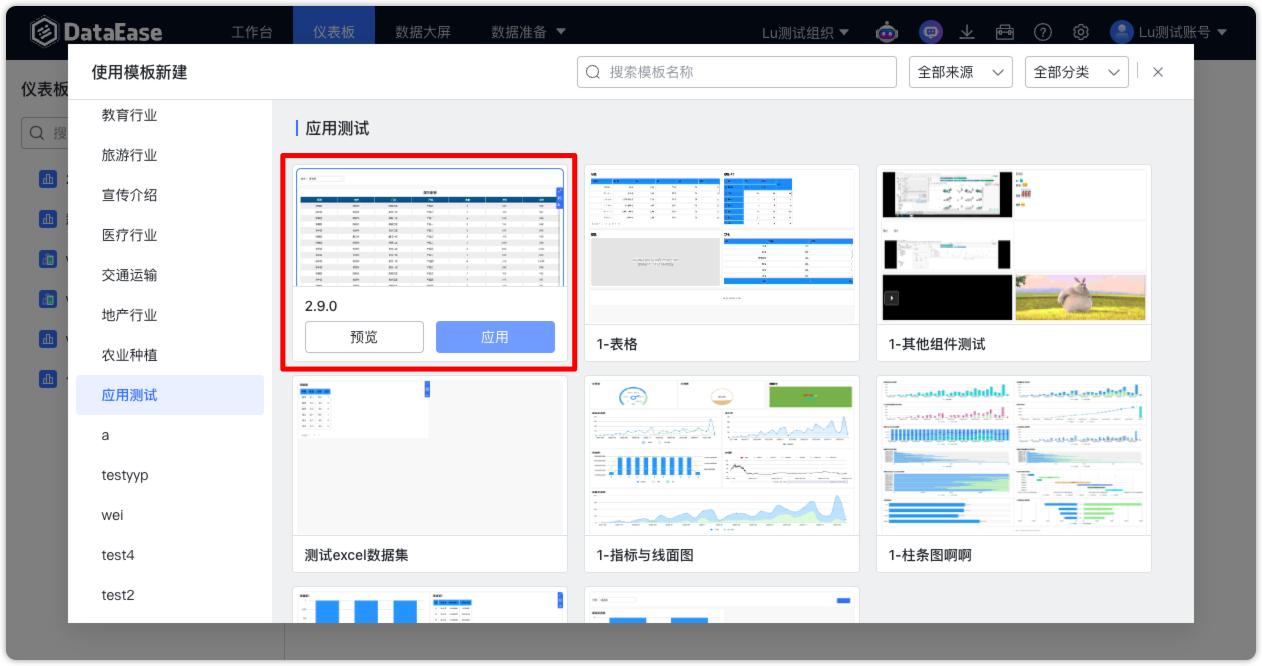Open the help icon
Viewport: 1262px width, 666px height.
(1042, 32)
